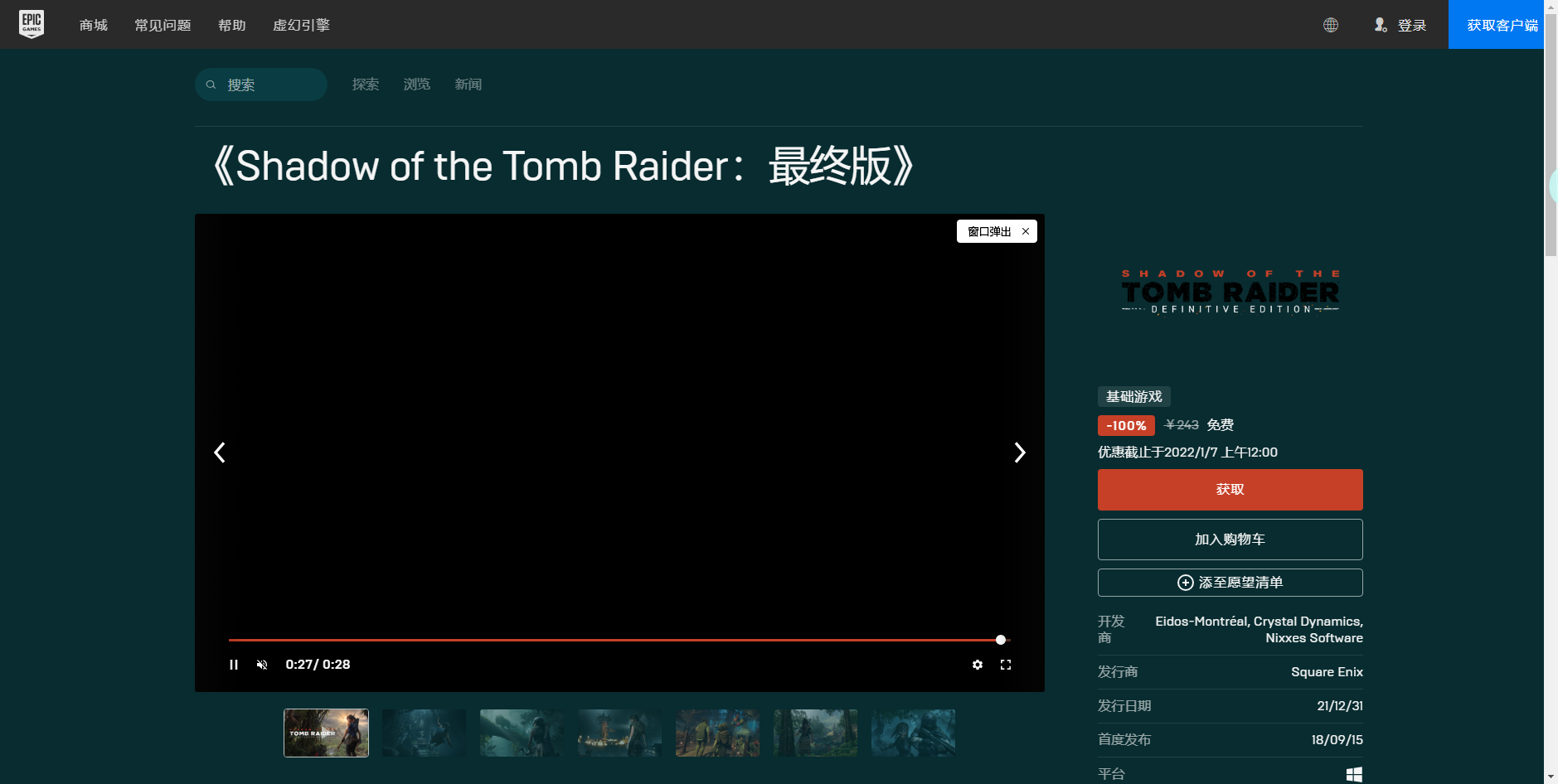Click 加入购物车 to add to cart
The image size is (1558, 784).
1229,539
